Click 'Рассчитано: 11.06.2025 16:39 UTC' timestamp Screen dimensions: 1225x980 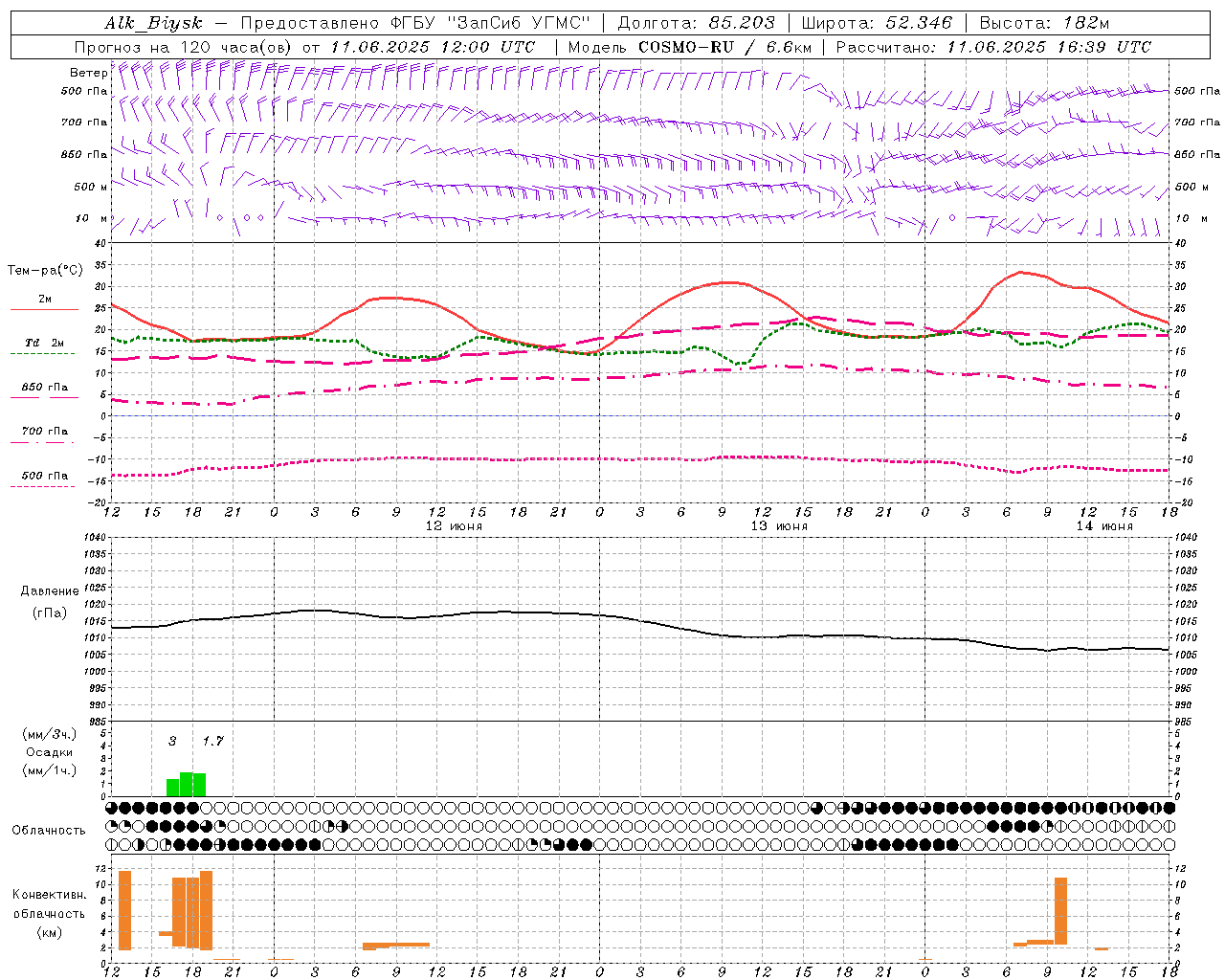click(993, 47)
